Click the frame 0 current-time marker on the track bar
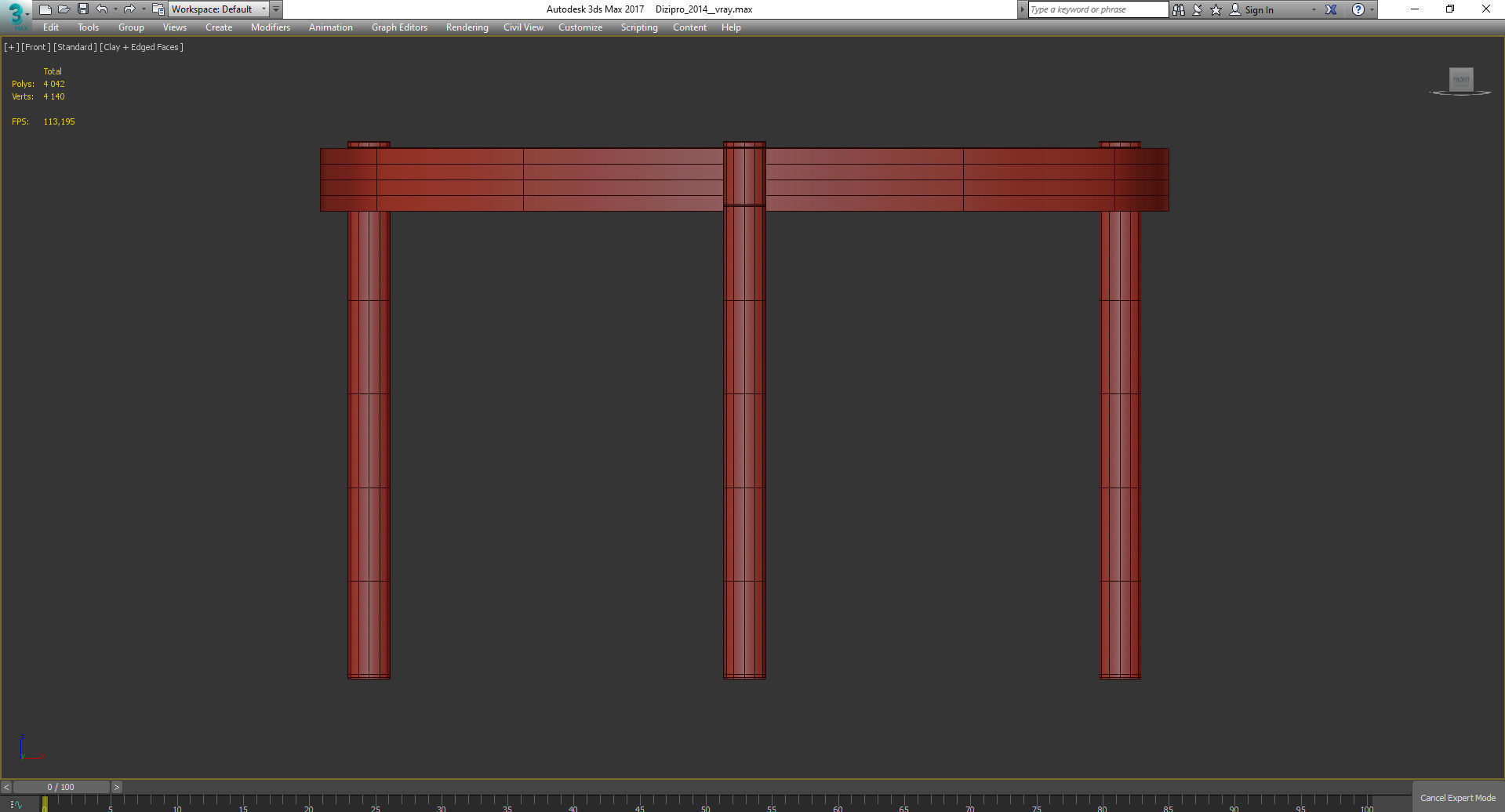 click(45, 804)
